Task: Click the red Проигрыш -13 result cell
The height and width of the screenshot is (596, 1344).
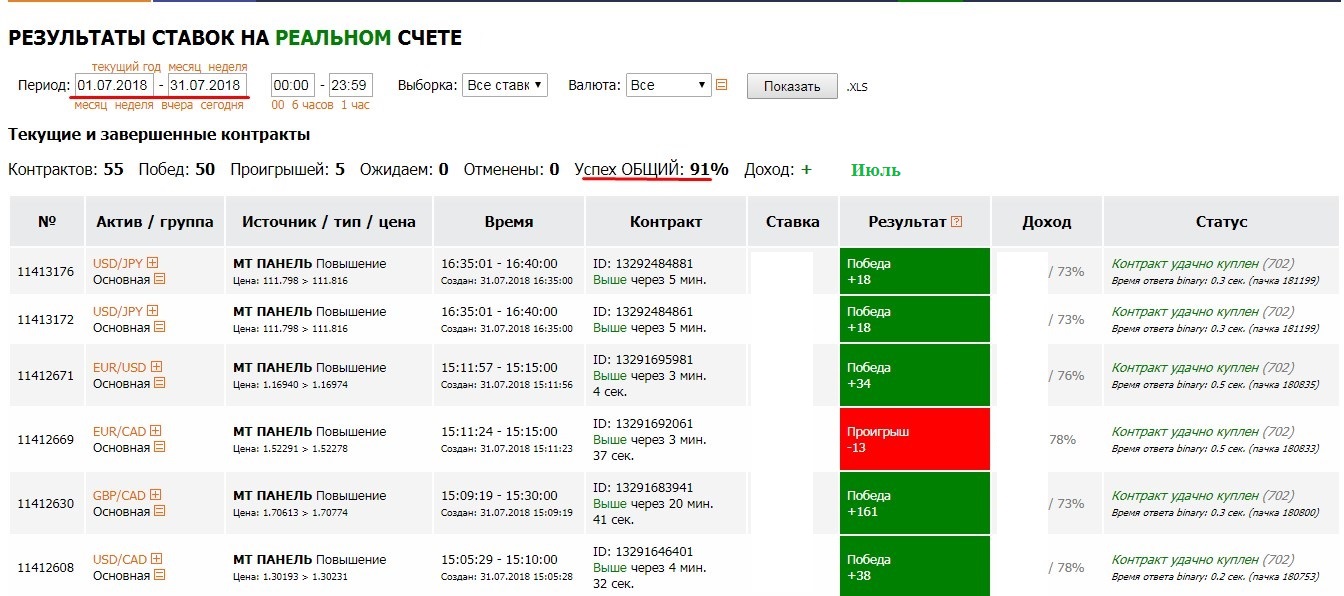Action: pos(915,439)
